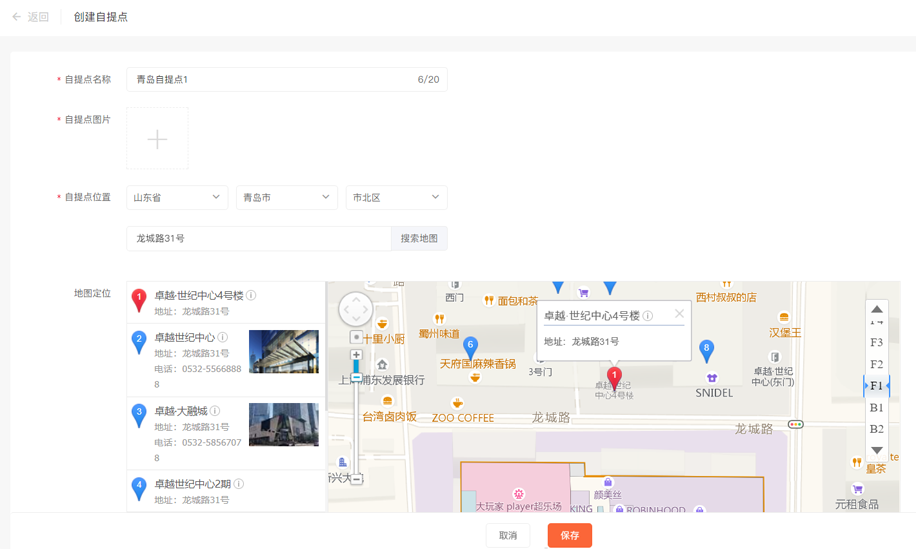The image size is (916, 554).
Task: Open info icon beside 卓越·世纪中心4号楼 in list
Action: pyautogui.click(x=251, y=296)
